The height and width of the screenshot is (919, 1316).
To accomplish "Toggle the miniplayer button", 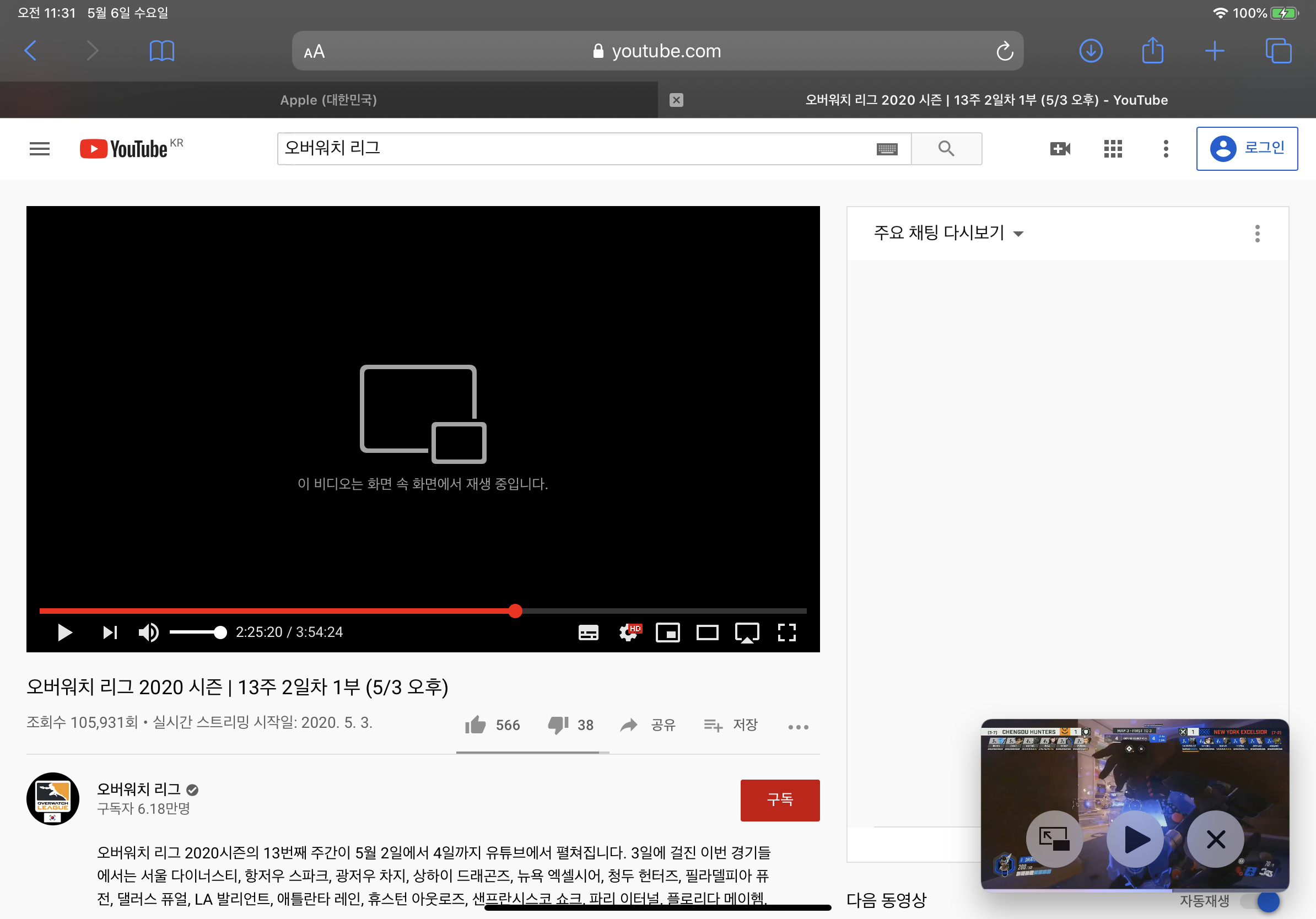I will pyautogui.click(x=668, y=633).
